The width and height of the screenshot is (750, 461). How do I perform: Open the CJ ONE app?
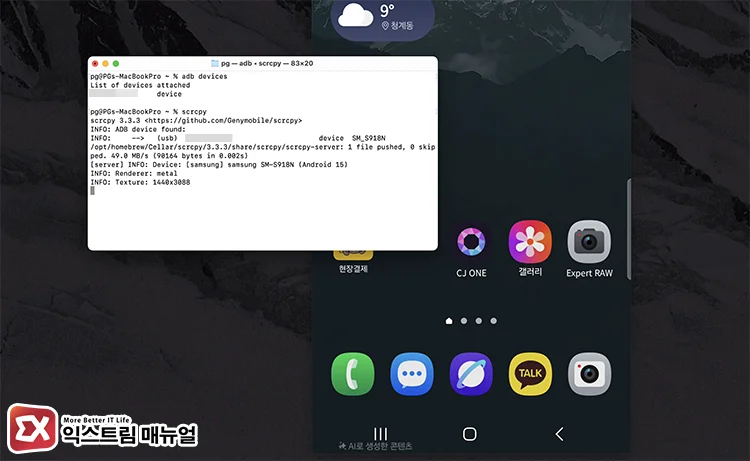471,243
